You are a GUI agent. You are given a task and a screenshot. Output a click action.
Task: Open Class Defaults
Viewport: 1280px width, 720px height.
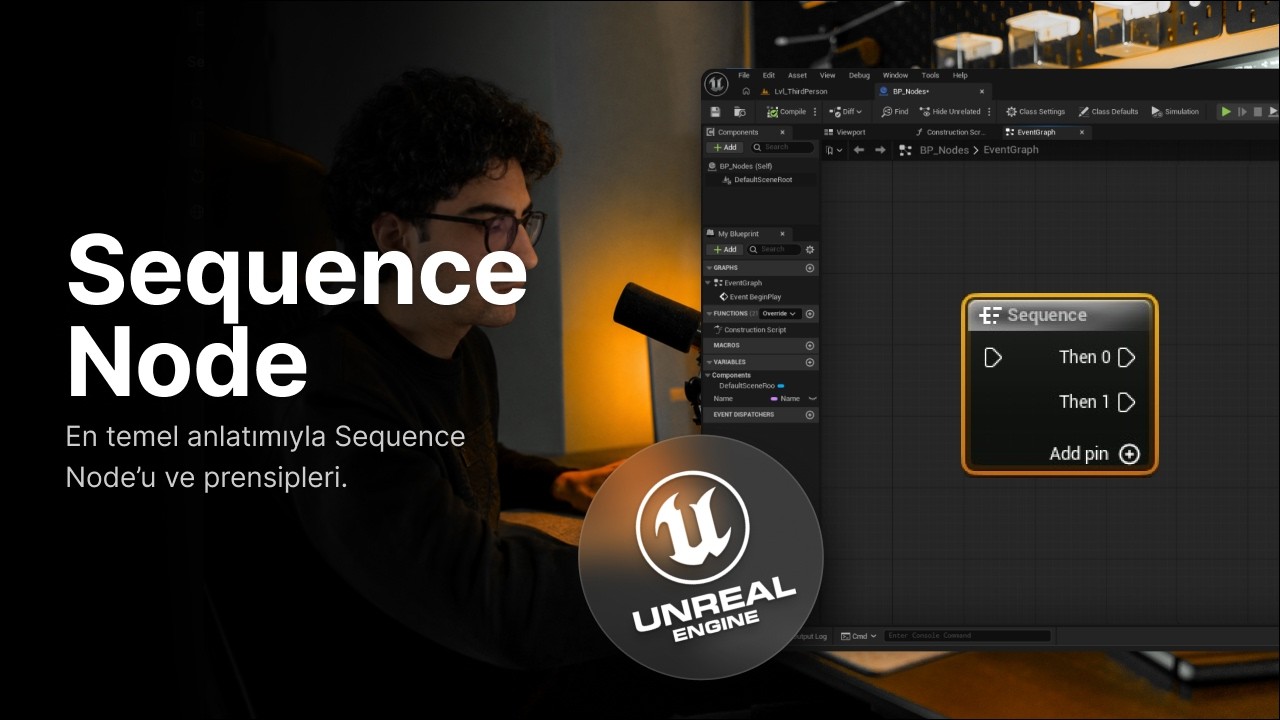pyautogui.click(x=1108, y=112)
